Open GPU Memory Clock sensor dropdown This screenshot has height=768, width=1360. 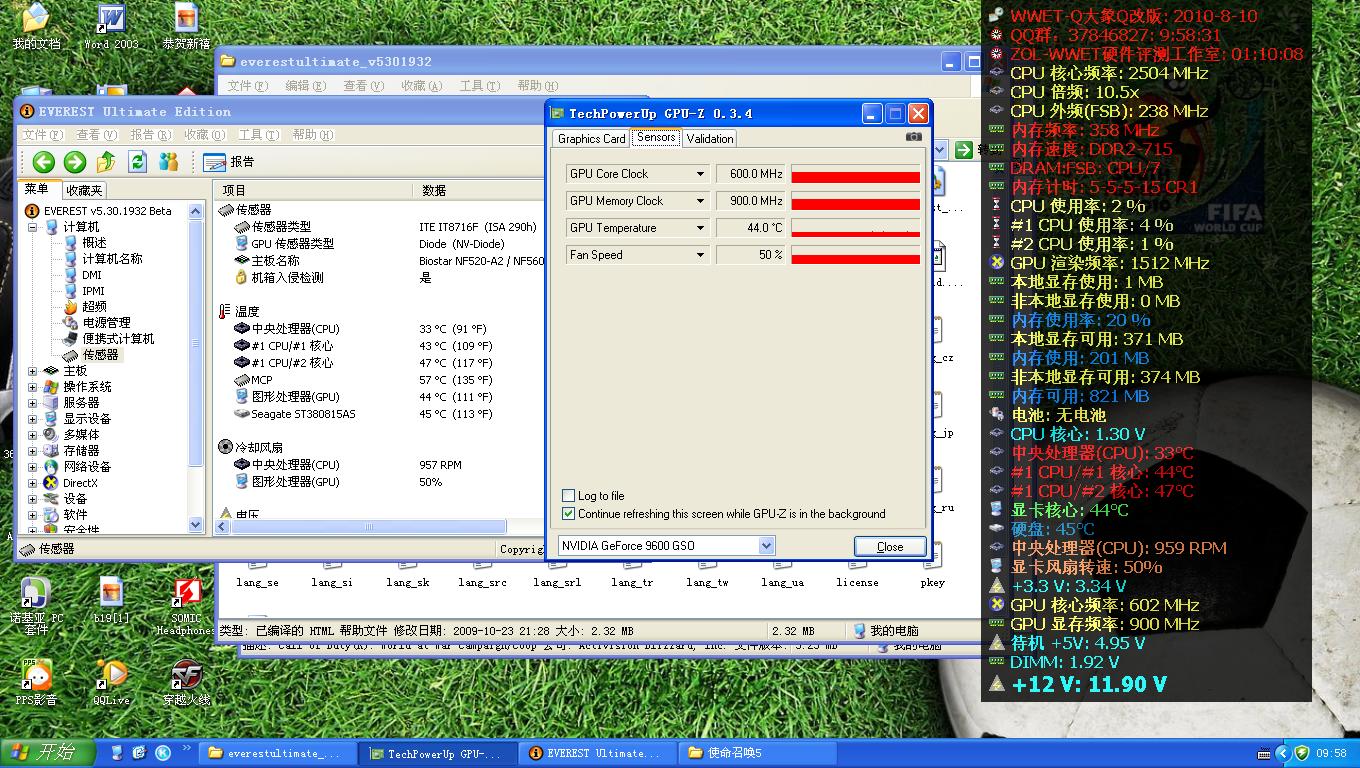(x=701, y=201)
